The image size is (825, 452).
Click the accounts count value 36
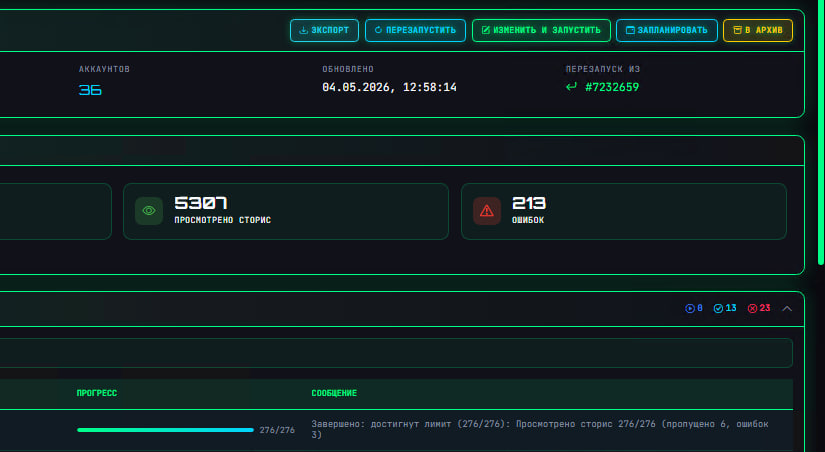tap(90, 90)
